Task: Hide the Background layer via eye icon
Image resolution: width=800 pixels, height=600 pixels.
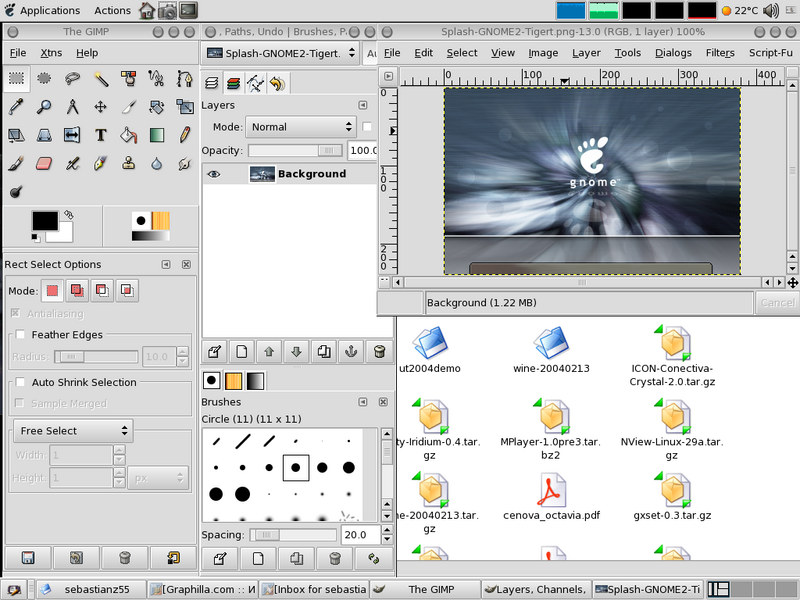Action: point(213,174)
